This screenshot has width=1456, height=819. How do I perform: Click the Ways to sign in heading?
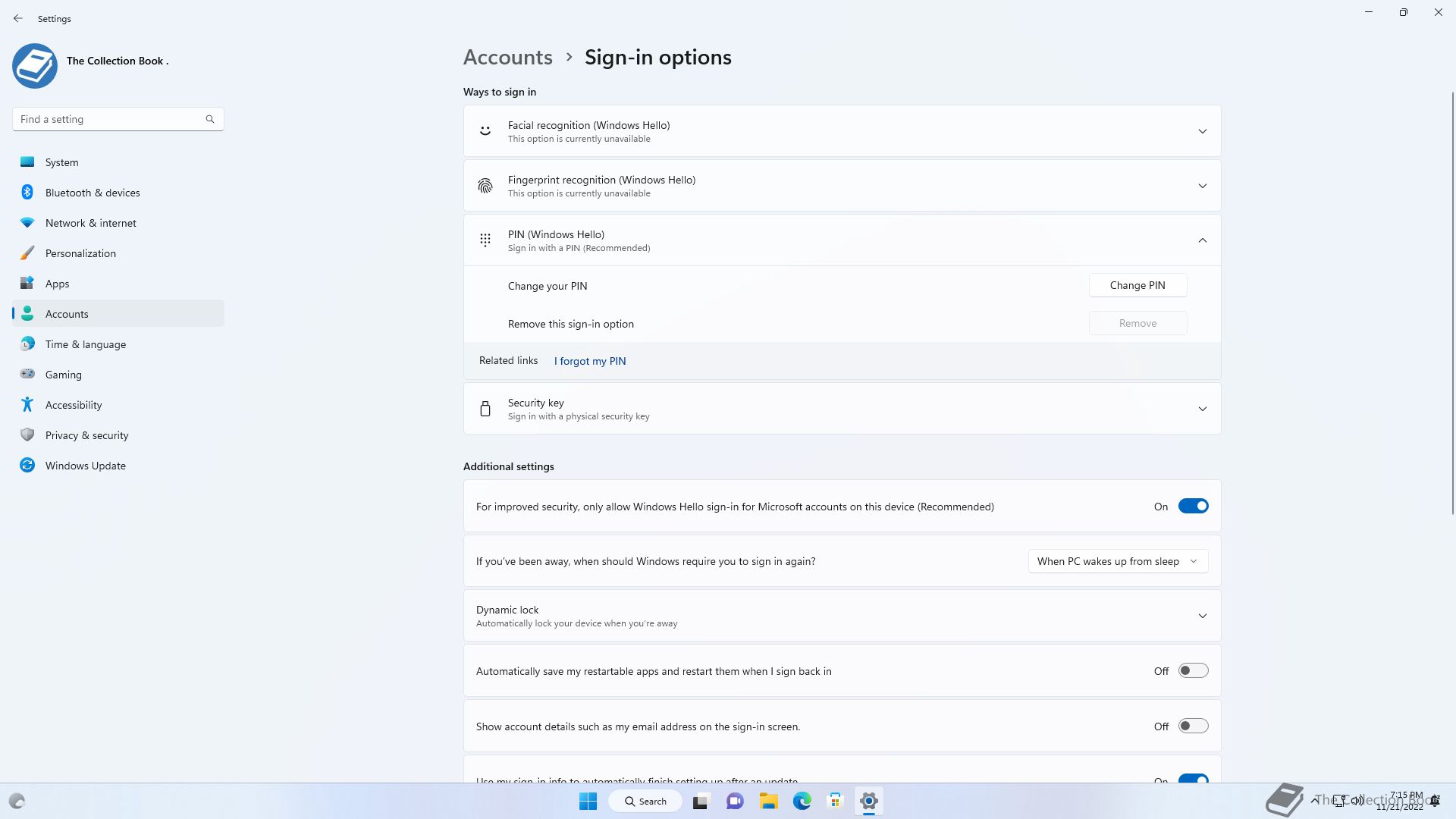[x=500, y=92]
